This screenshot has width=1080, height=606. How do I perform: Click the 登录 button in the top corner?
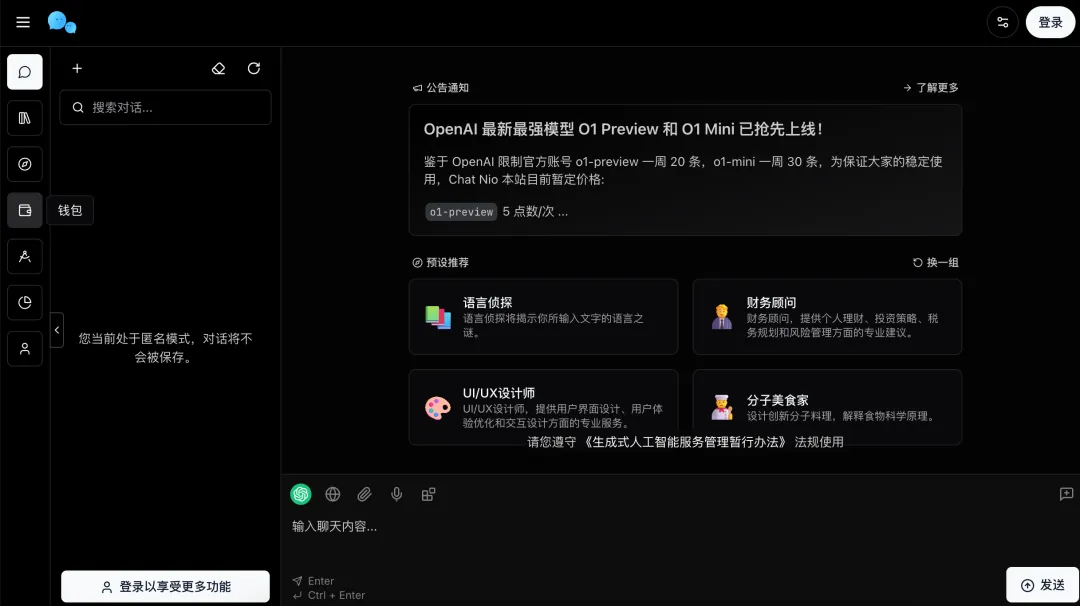1050,21
